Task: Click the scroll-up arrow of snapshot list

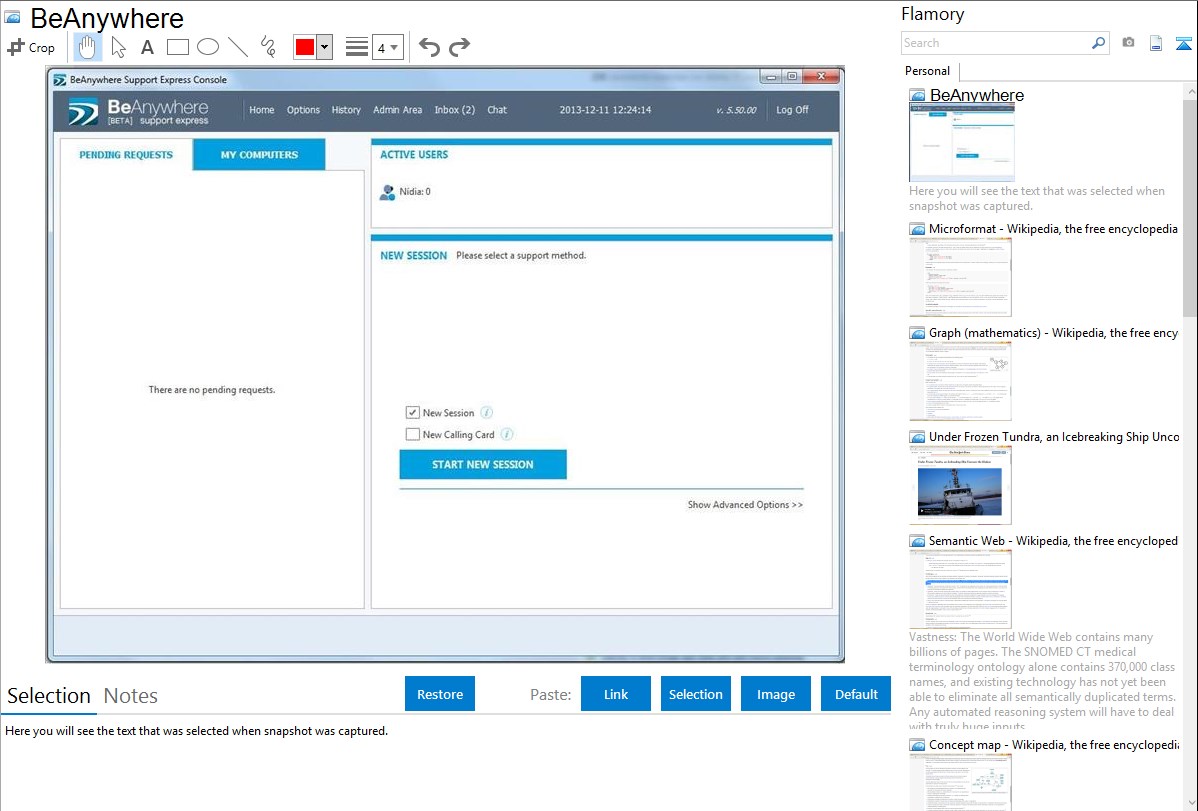Action: coord(1190,91)
